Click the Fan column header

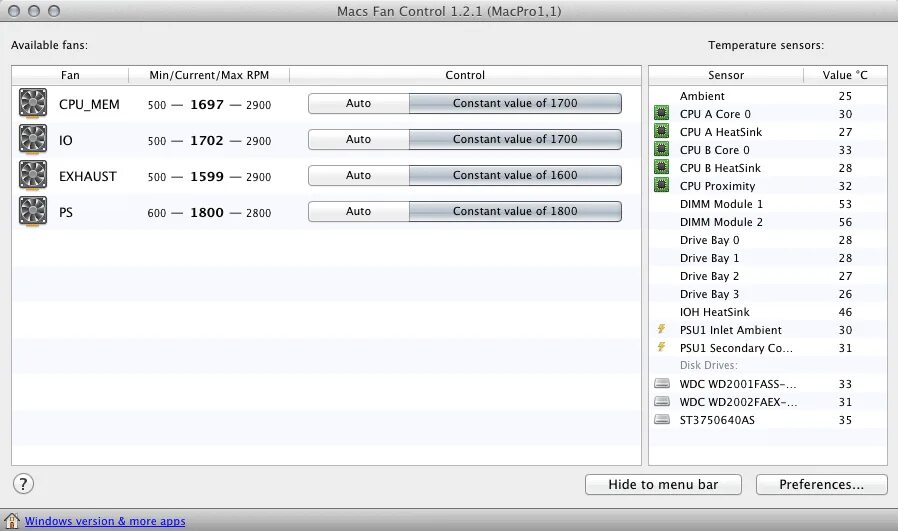point(70,75)
